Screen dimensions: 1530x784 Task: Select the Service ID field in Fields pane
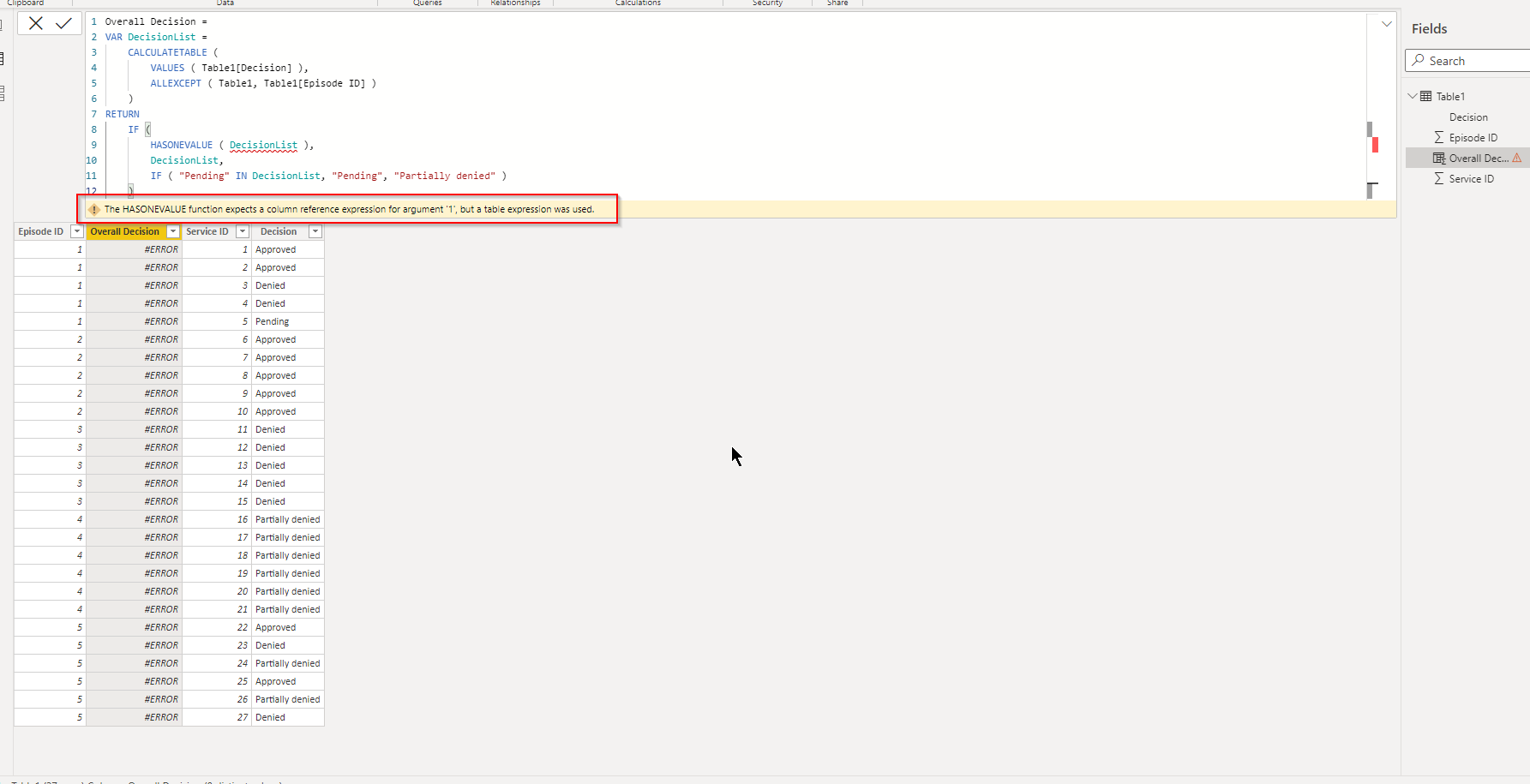[x=1471, y=179]
